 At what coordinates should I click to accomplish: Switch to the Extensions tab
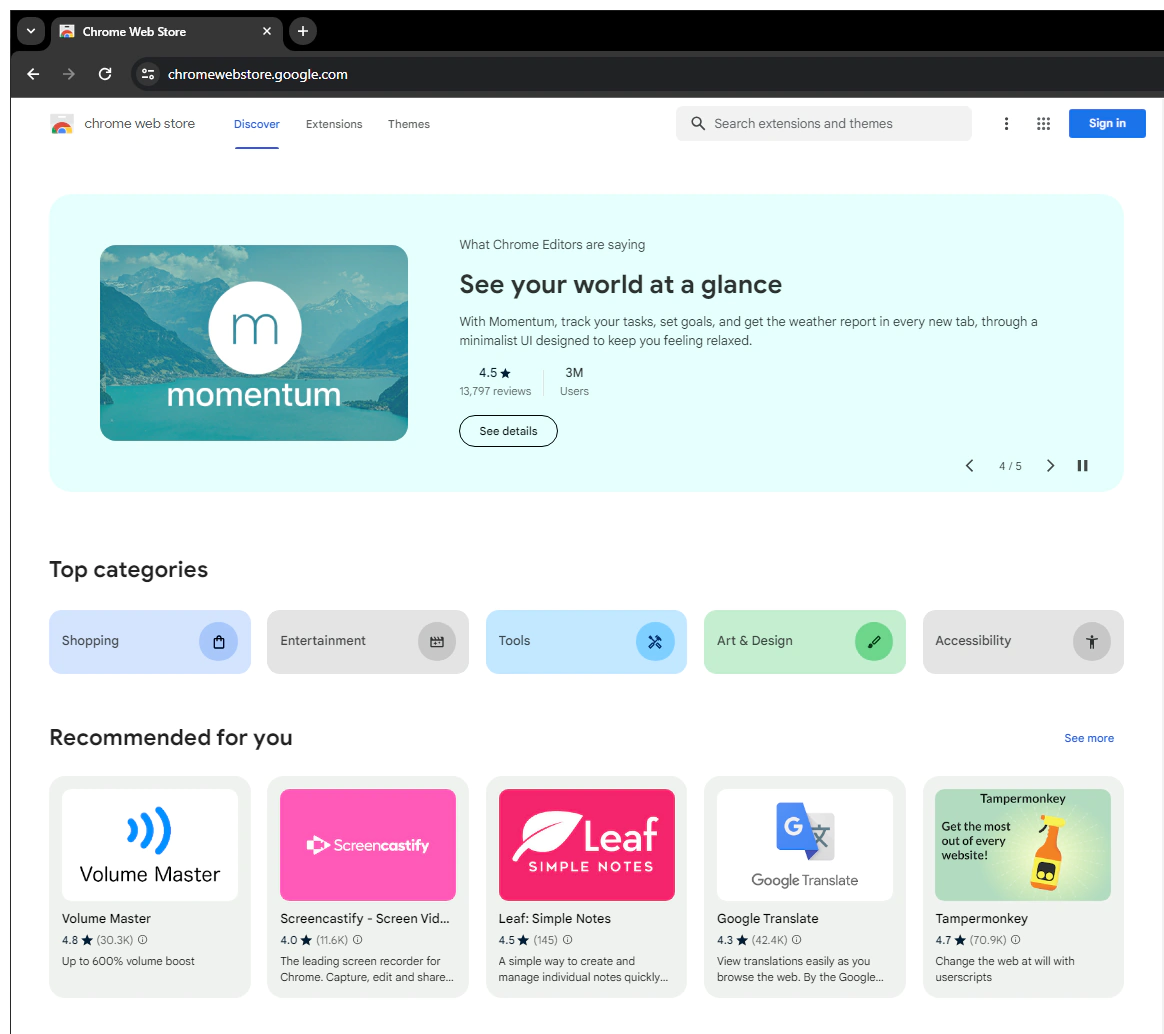(334, 125)
